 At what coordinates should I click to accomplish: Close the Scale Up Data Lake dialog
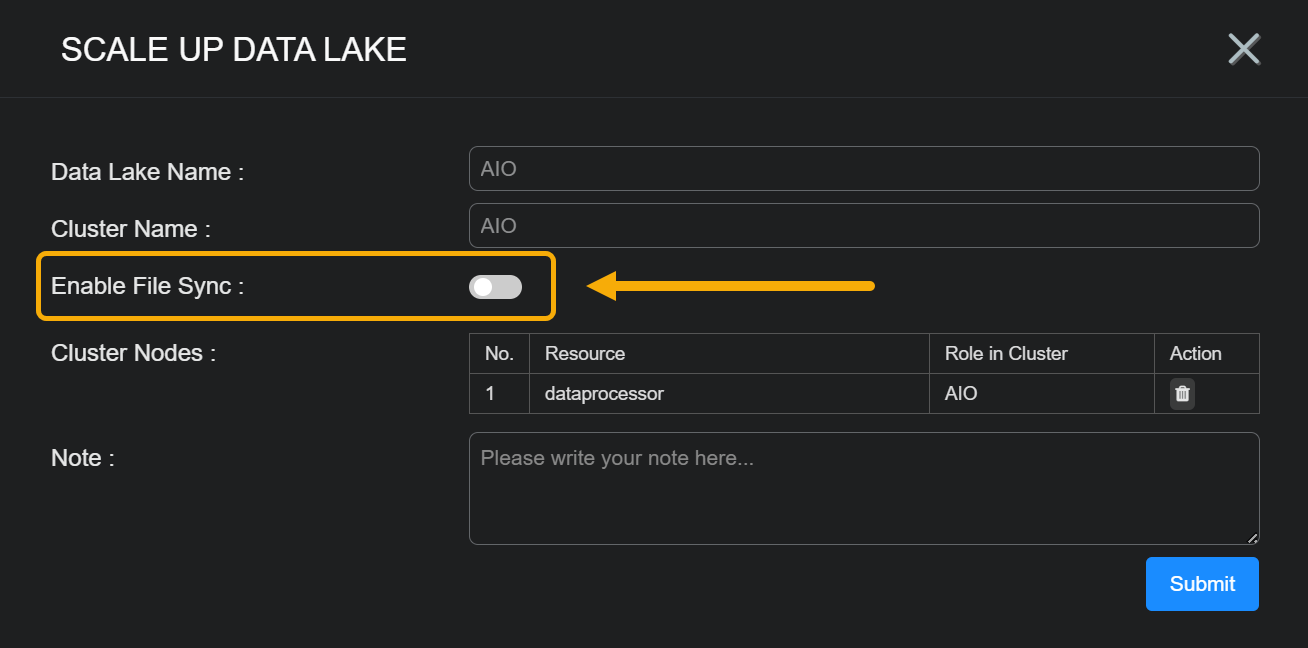(1244, 49)
